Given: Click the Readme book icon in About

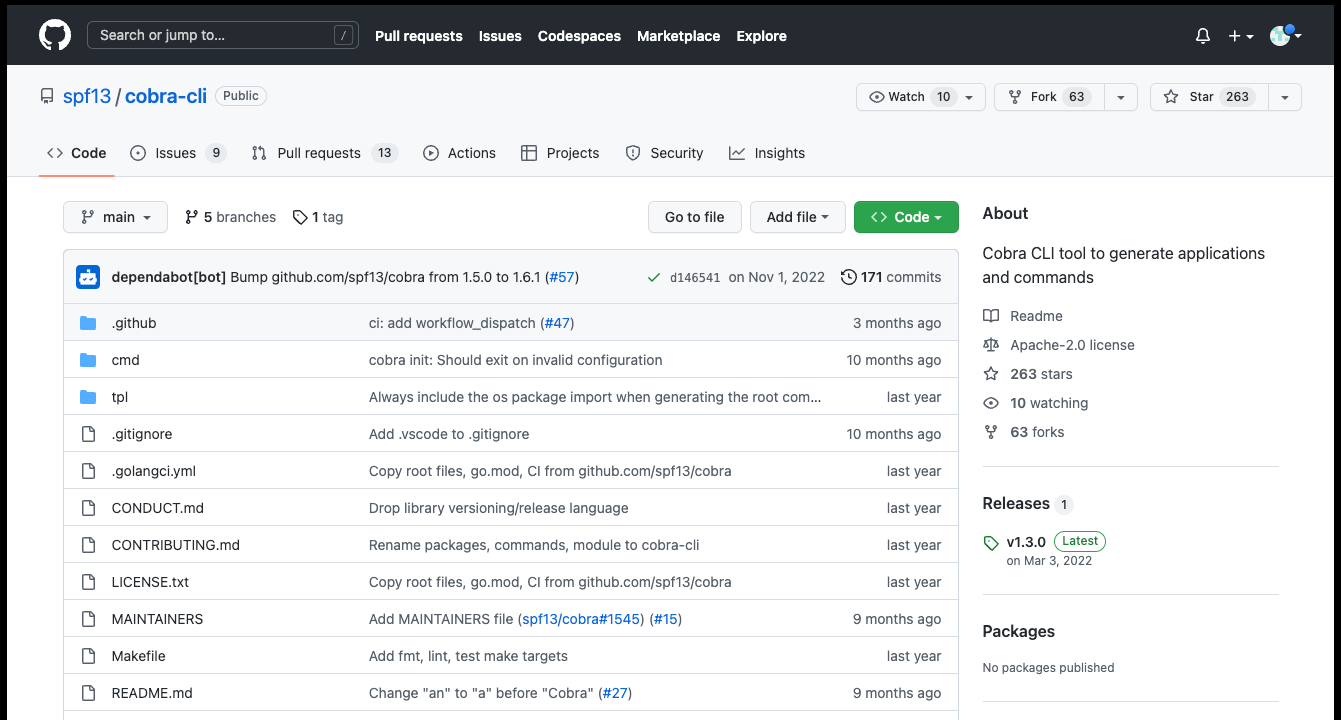Looking at the screenshot, I should coord(990,315).
